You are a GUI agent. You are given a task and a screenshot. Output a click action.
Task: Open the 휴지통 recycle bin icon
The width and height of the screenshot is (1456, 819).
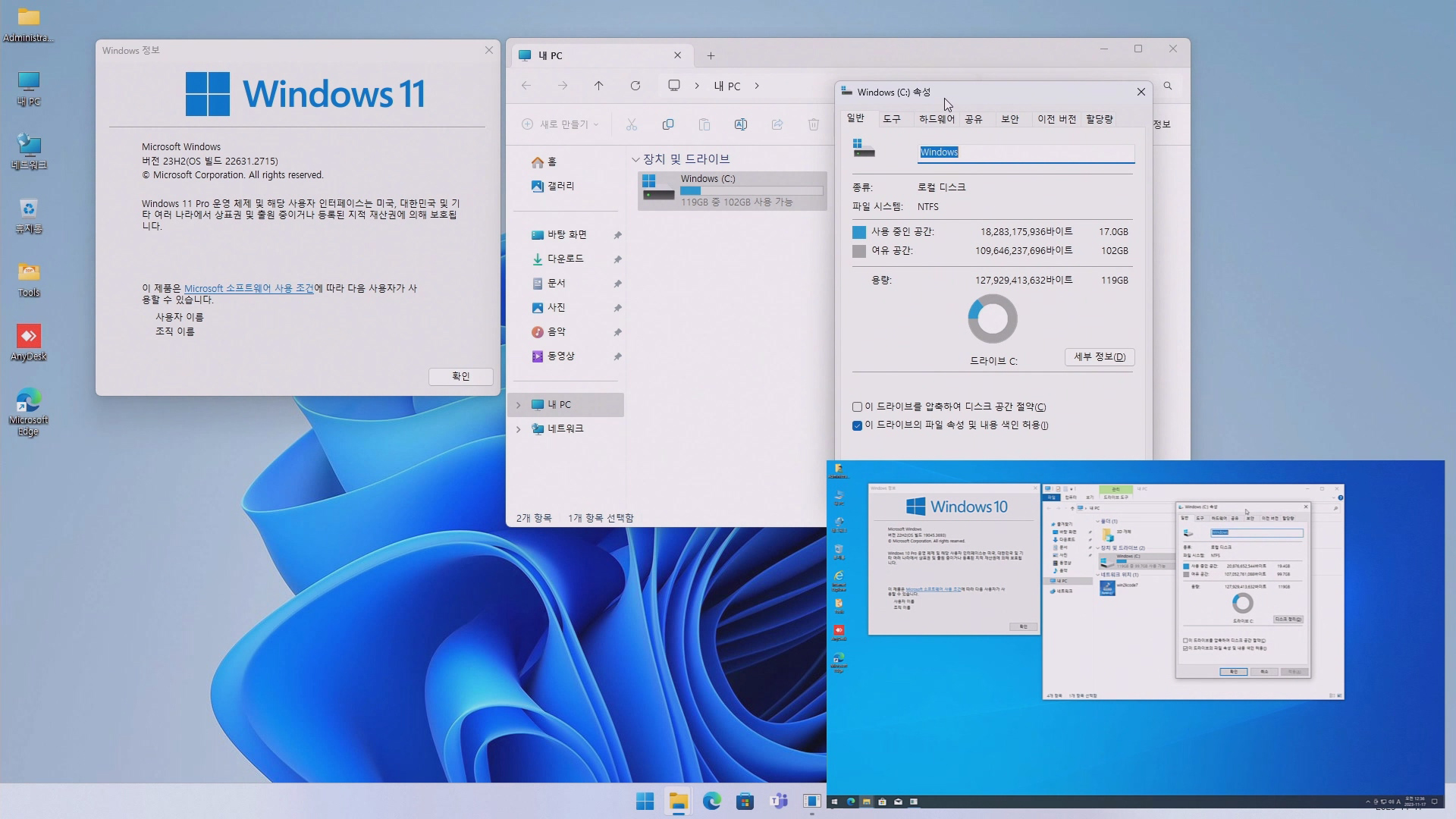tap(28, 216)
